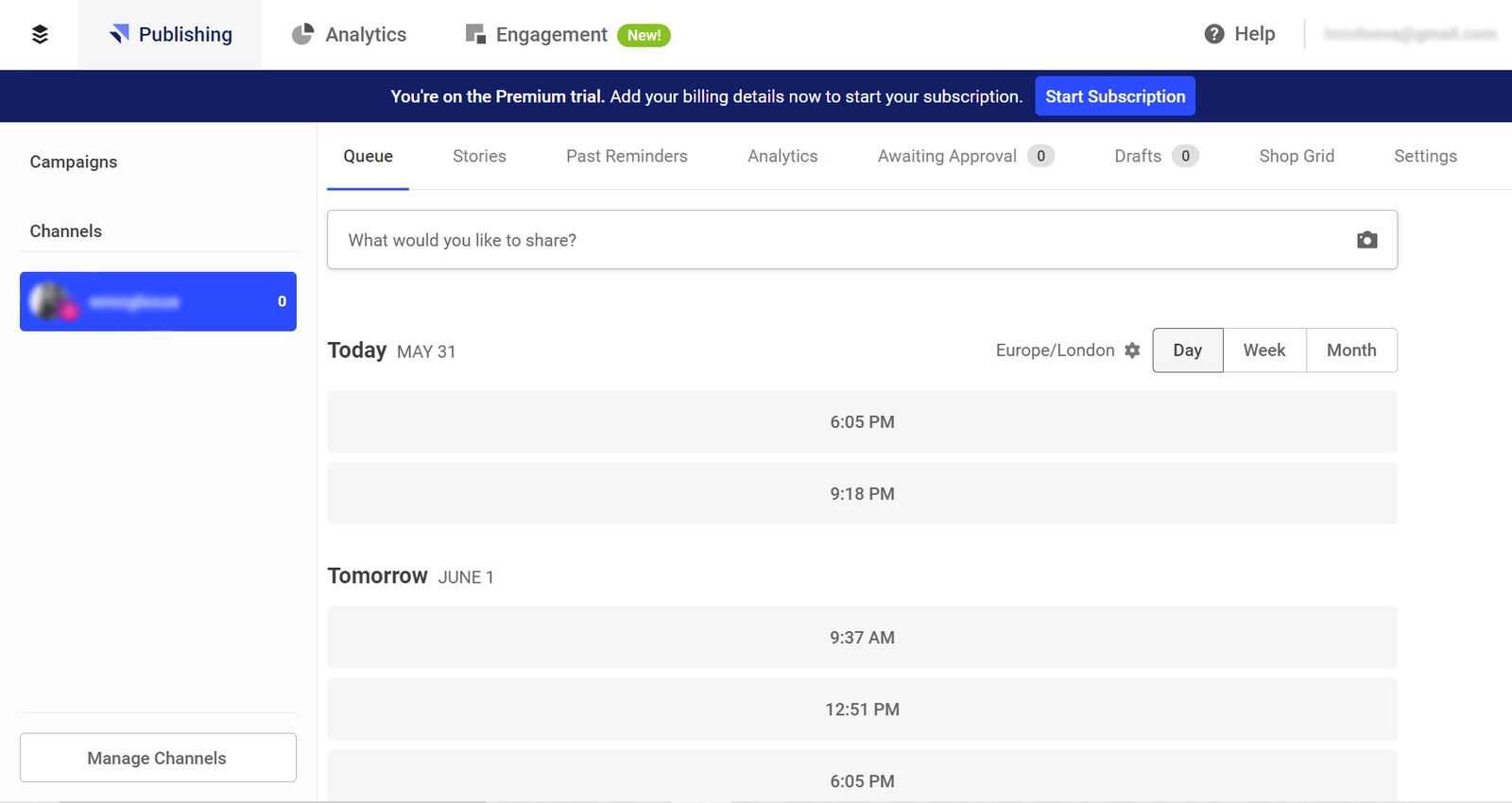Screen dimensions: 1512x803
Task: Click the Start Subscription button
Action: (1114, 96)
